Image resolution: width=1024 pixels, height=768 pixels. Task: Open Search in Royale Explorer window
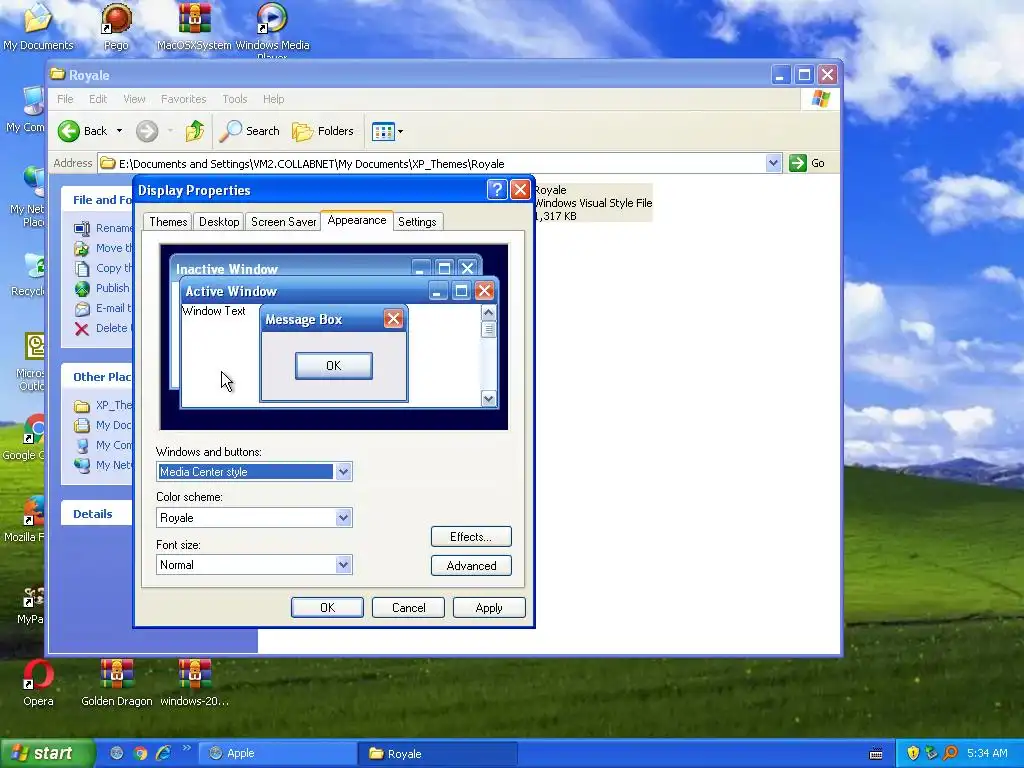[249, 131]
